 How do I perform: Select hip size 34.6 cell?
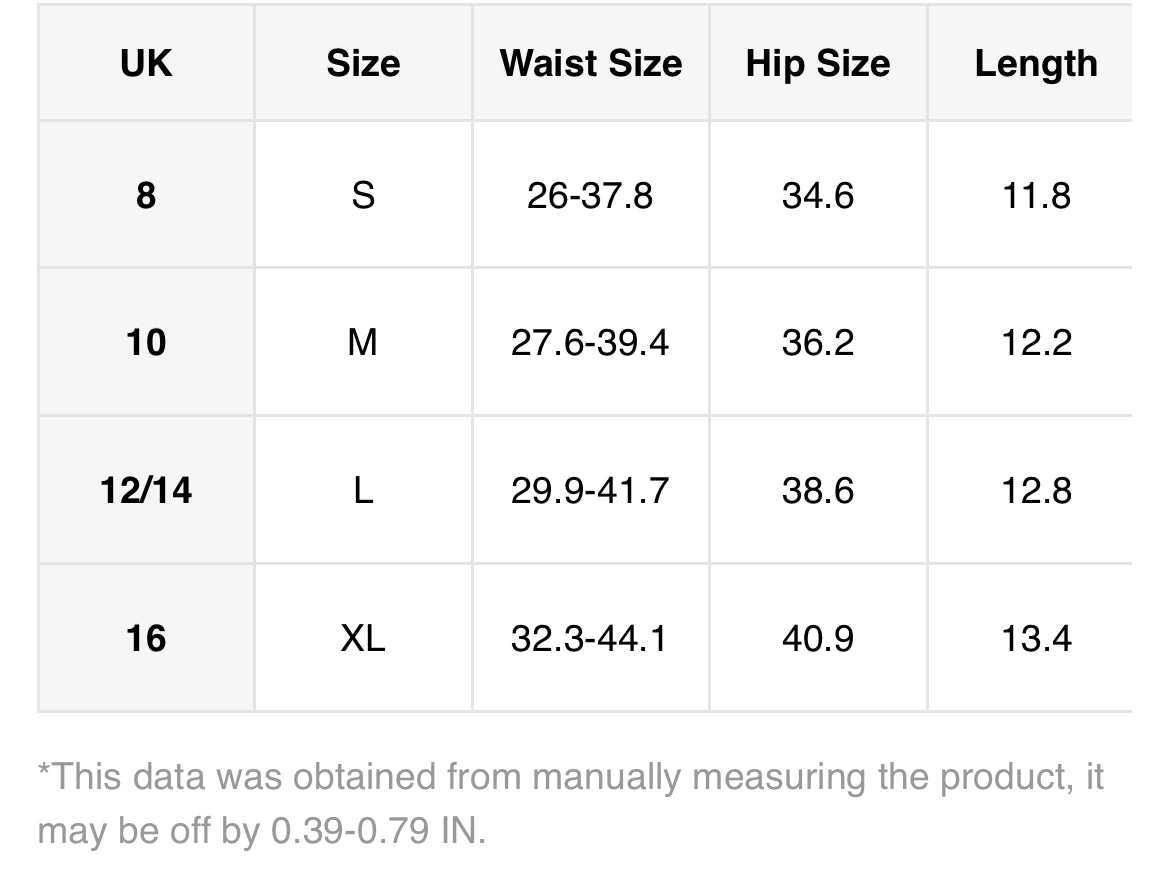(819, 195)
